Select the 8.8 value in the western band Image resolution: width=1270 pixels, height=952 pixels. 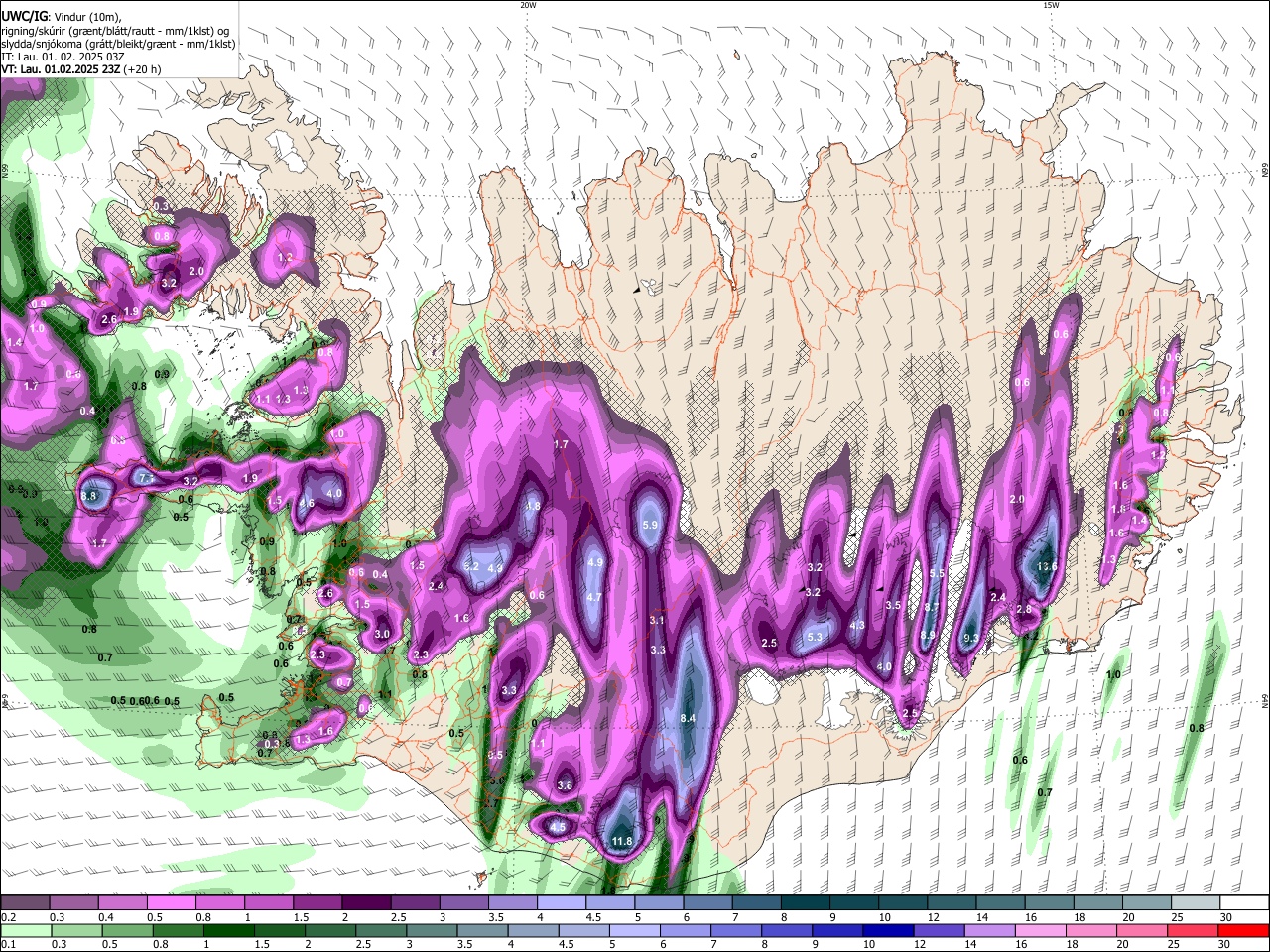(89, 496)
